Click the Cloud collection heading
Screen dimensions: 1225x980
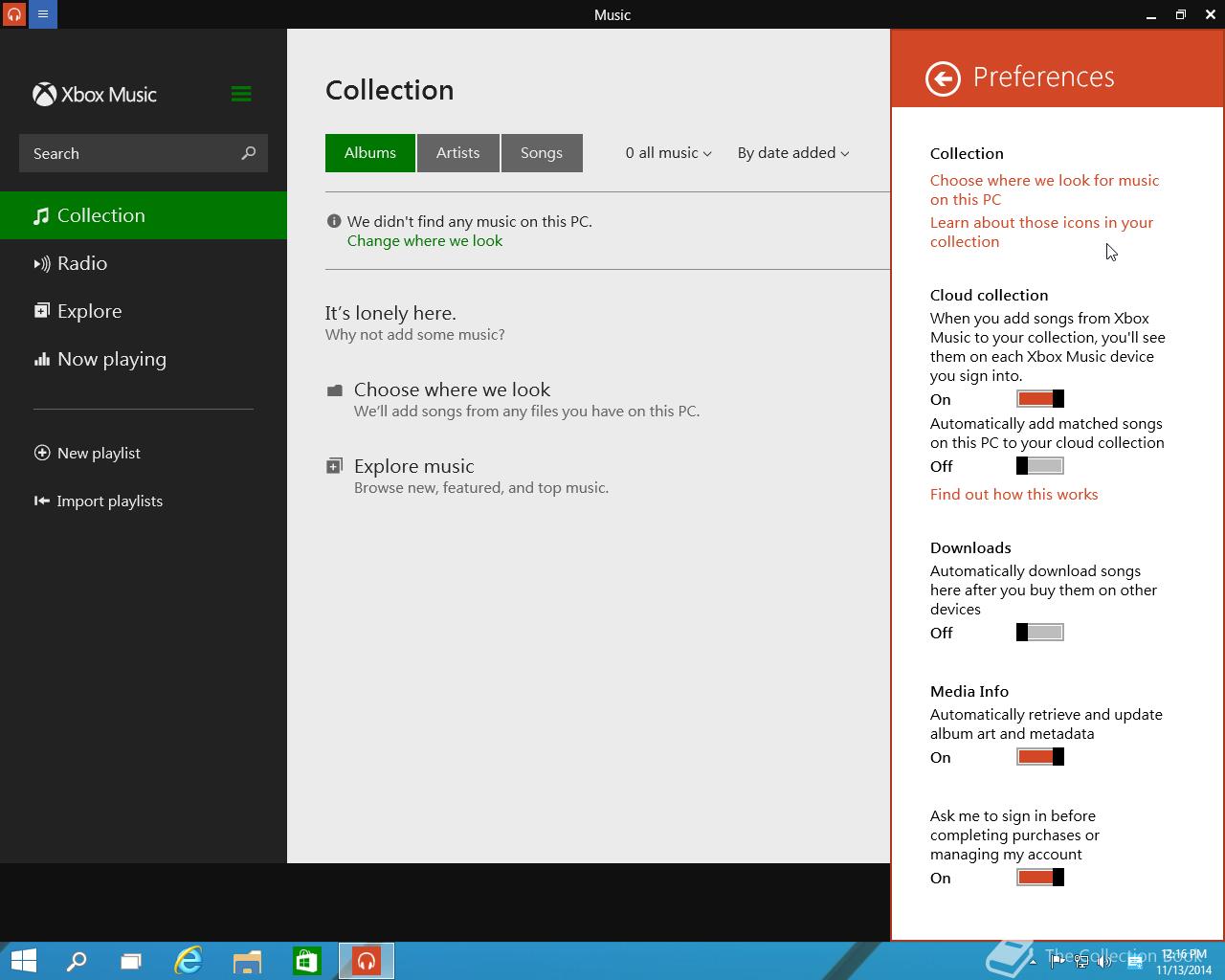(989, 295)
